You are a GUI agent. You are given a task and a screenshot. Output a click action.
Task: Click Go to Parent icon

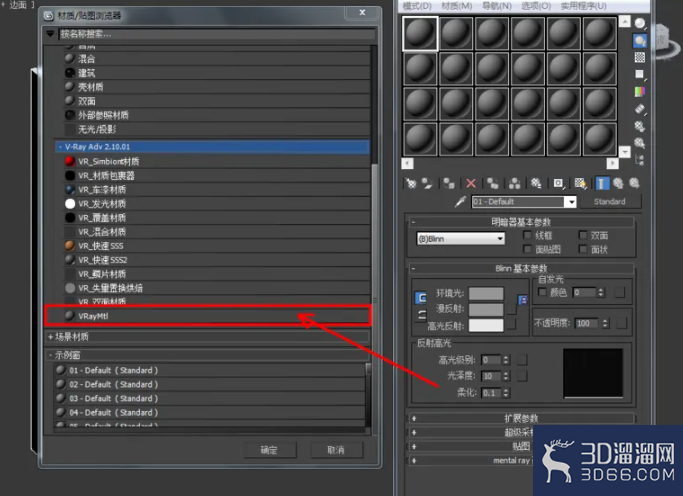618,183
